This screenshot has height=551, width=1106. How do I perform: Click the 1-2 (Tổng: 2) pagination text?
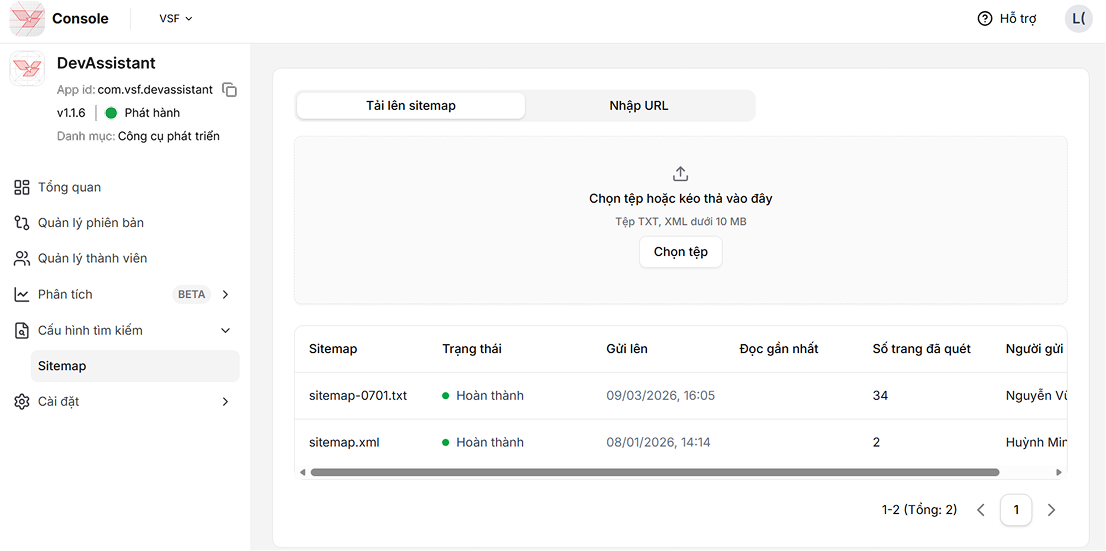[919, 509]
